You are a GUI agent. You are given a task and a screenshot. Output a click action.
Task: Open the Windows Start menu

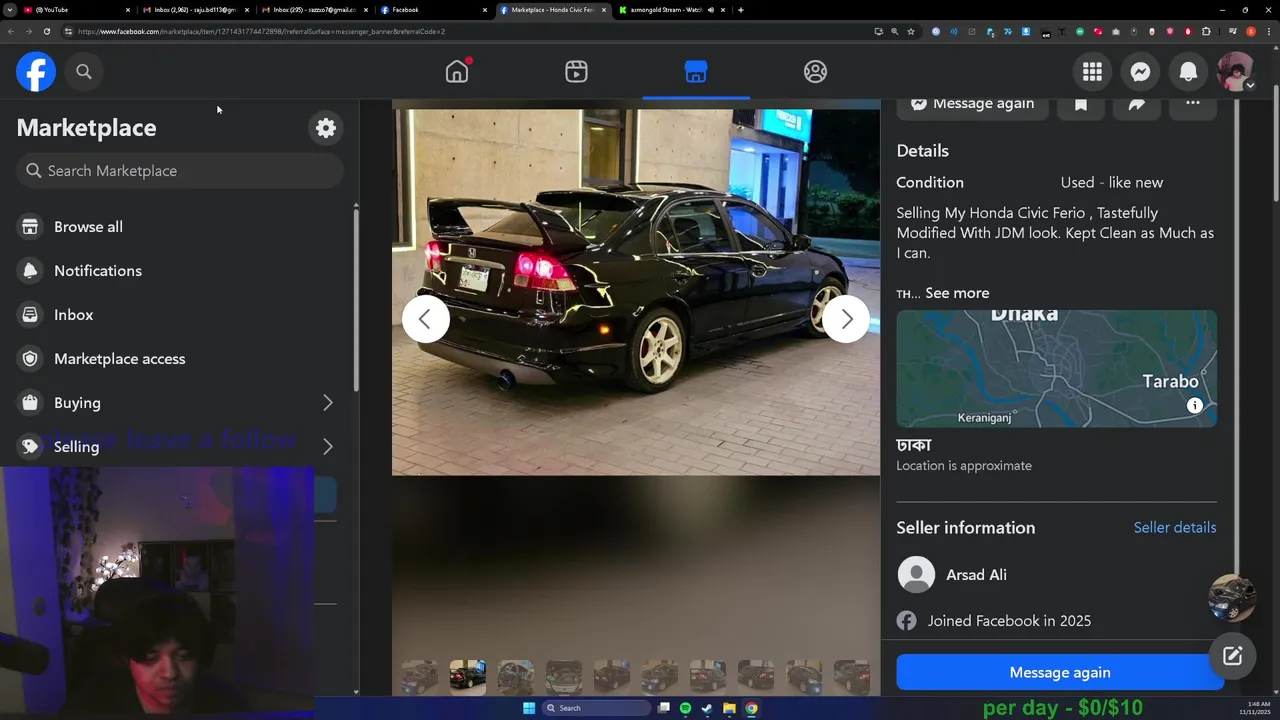(529, 708)
